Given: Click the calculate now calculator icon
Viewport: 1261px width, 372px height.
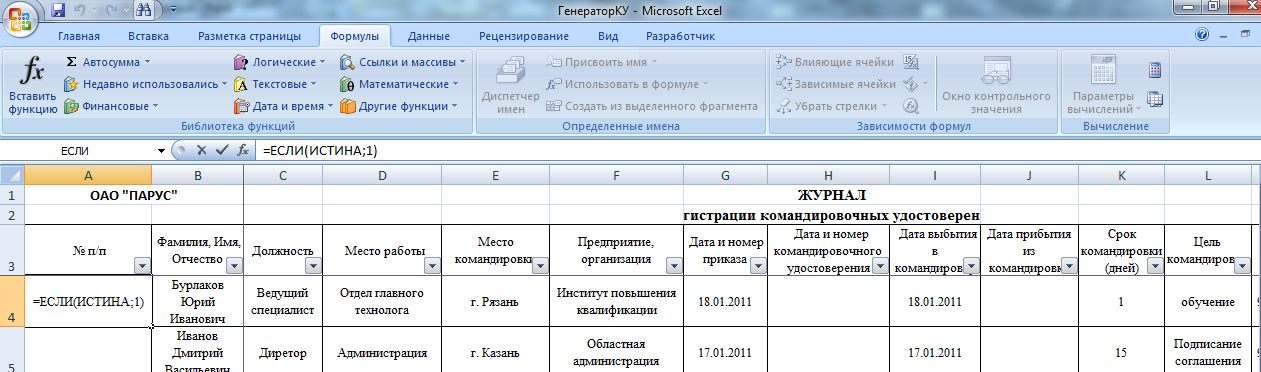Looking at the screenshot, I should tap(1155, 71).
